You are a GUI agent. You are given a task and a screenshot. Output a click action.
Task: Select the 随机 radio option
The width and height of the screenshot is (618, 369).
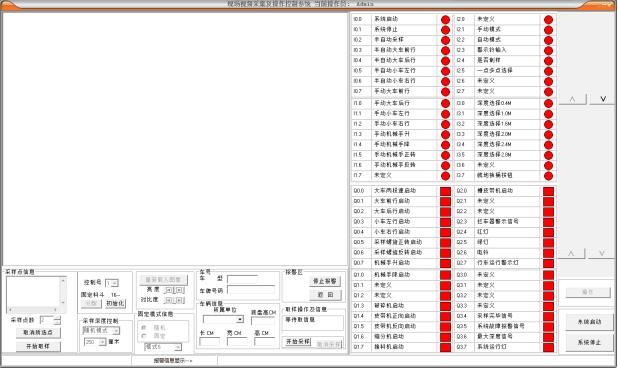click(x=143, y=328)
